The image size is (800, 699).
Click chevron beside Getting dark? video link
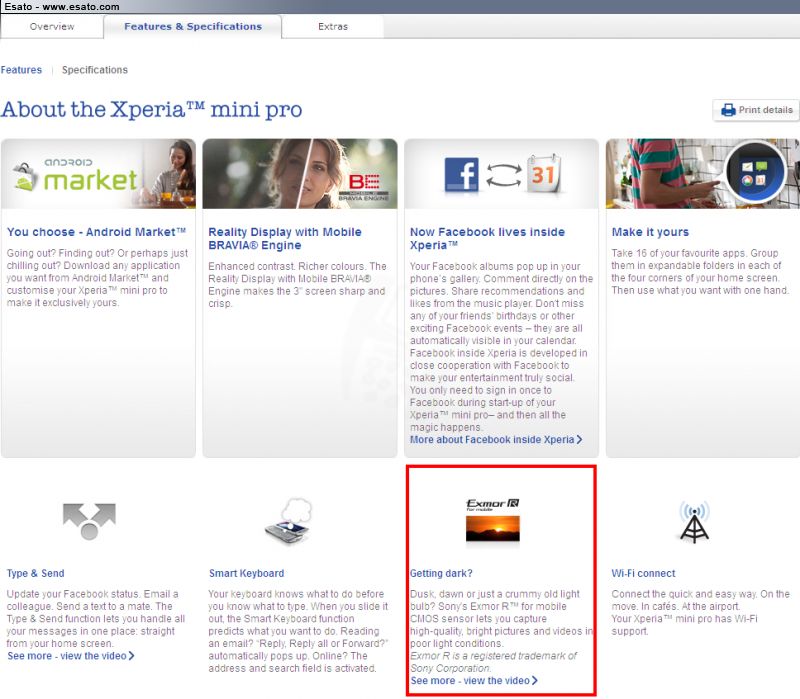pyautogui.click(x=534, y=681)
